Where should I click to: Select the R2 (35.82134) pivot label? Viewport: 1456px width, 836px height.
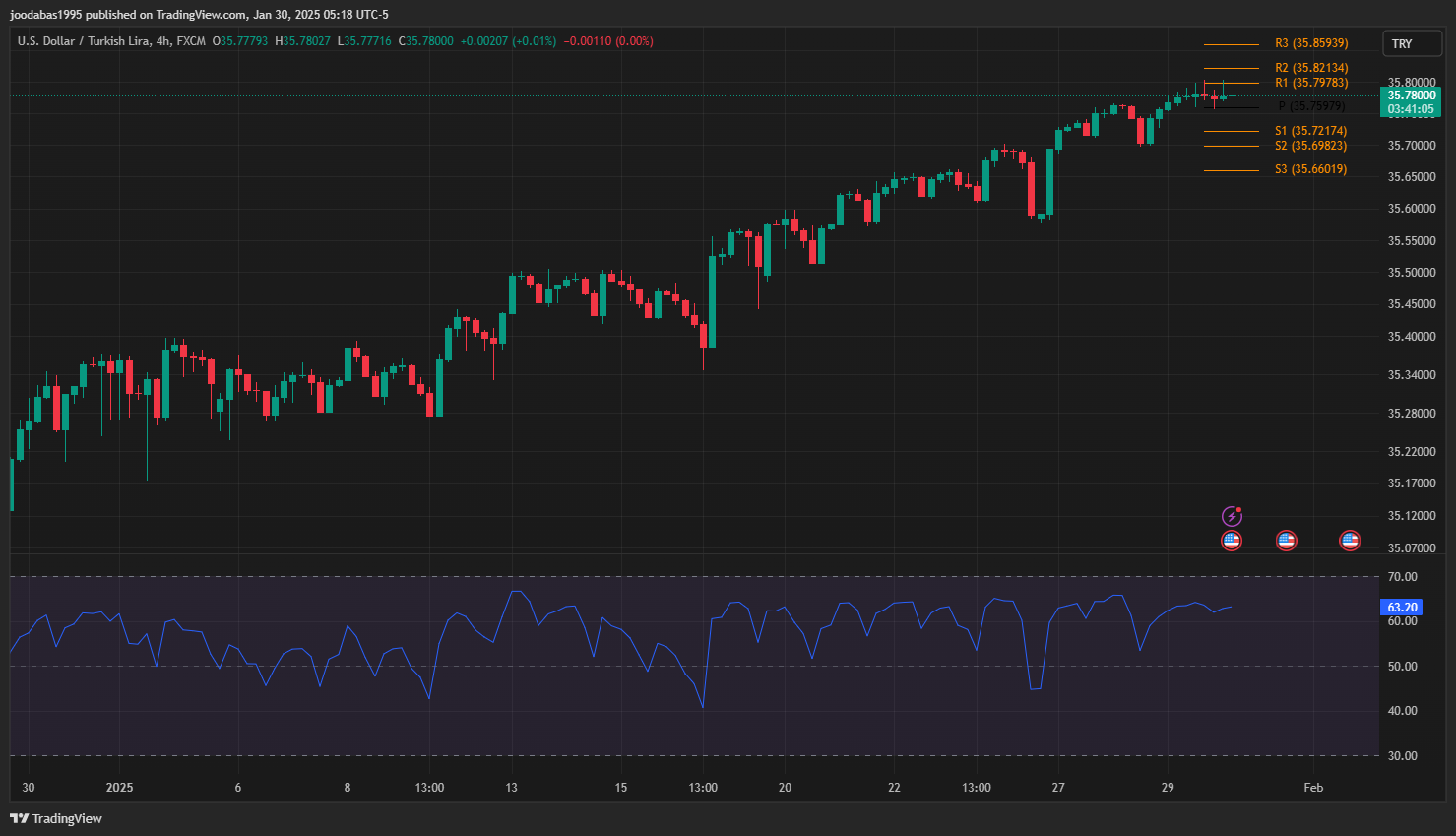pyautogui.click(x=1311, y=68)
